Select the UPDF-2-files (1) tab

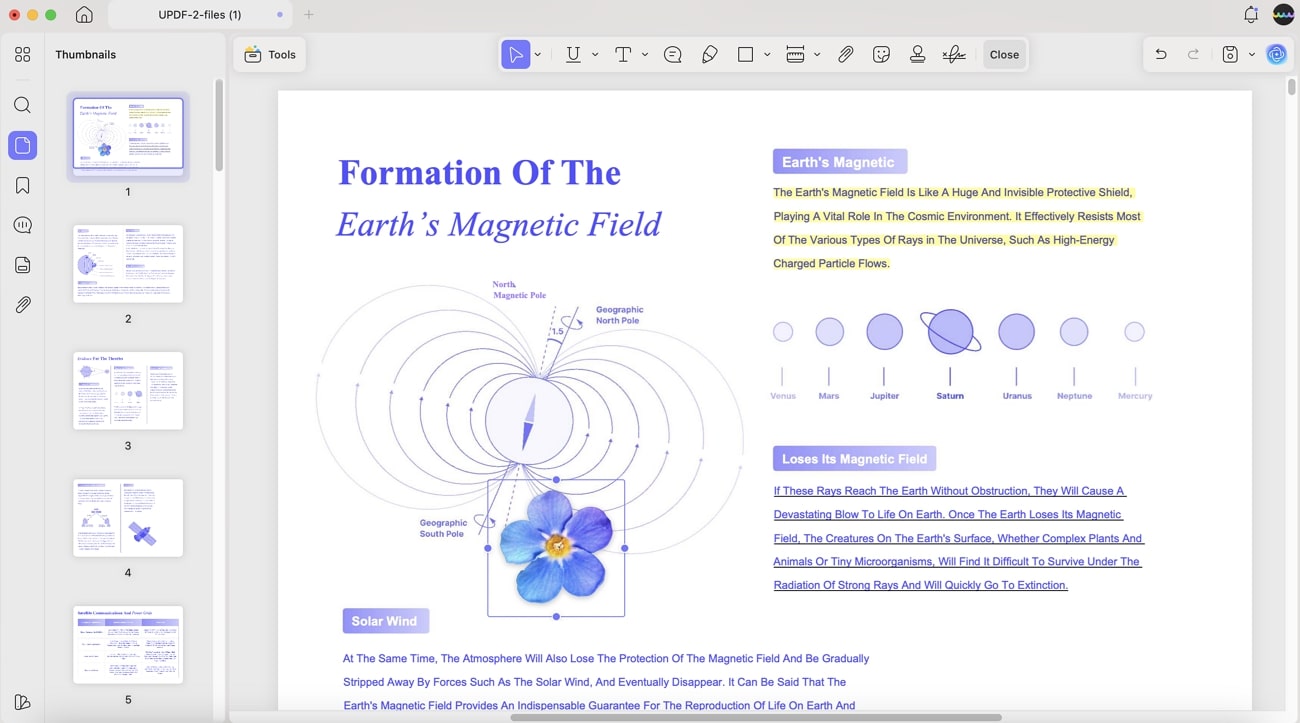coord(200,15)
